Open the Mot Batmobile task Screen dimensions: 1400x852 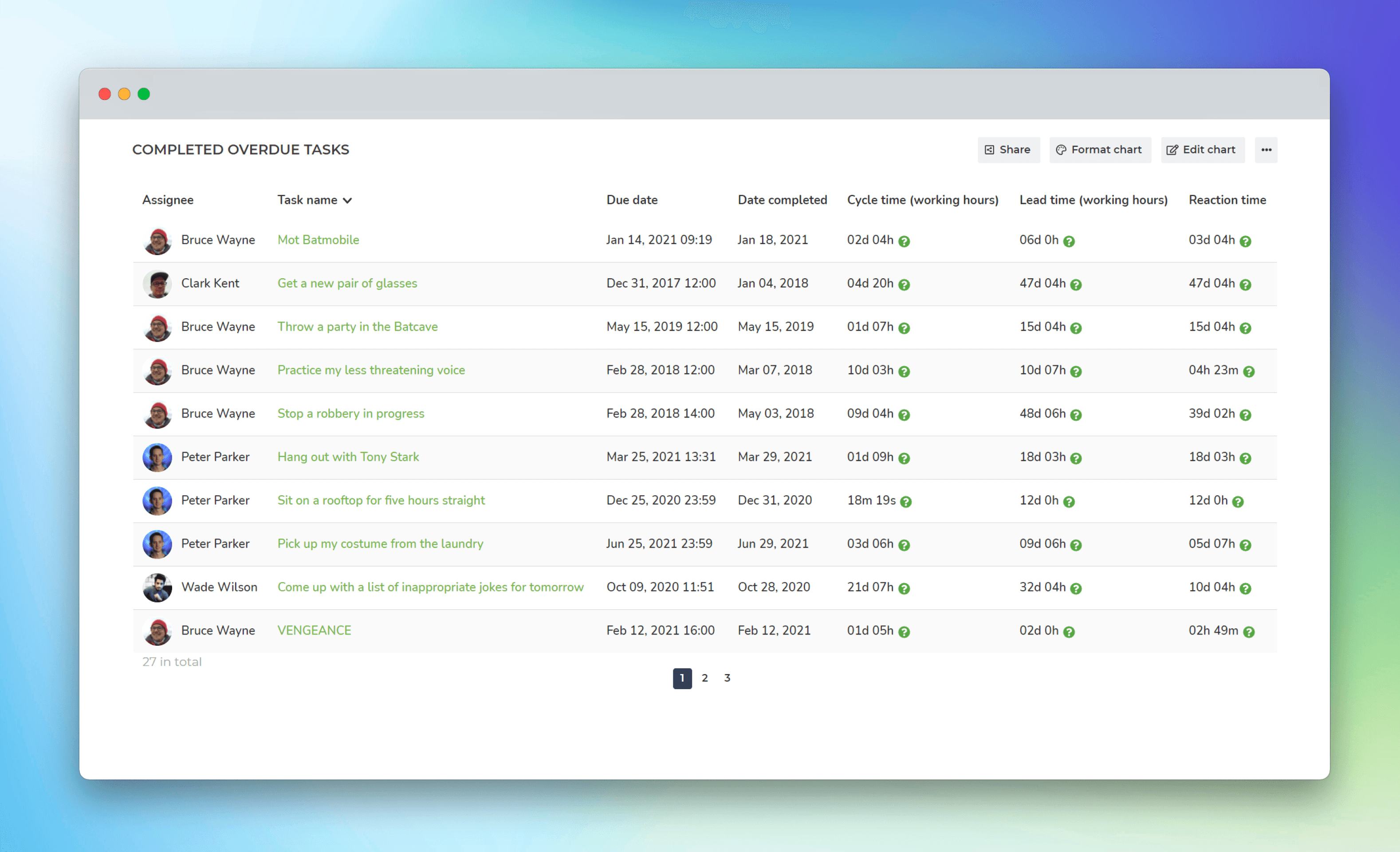(318, 240)
